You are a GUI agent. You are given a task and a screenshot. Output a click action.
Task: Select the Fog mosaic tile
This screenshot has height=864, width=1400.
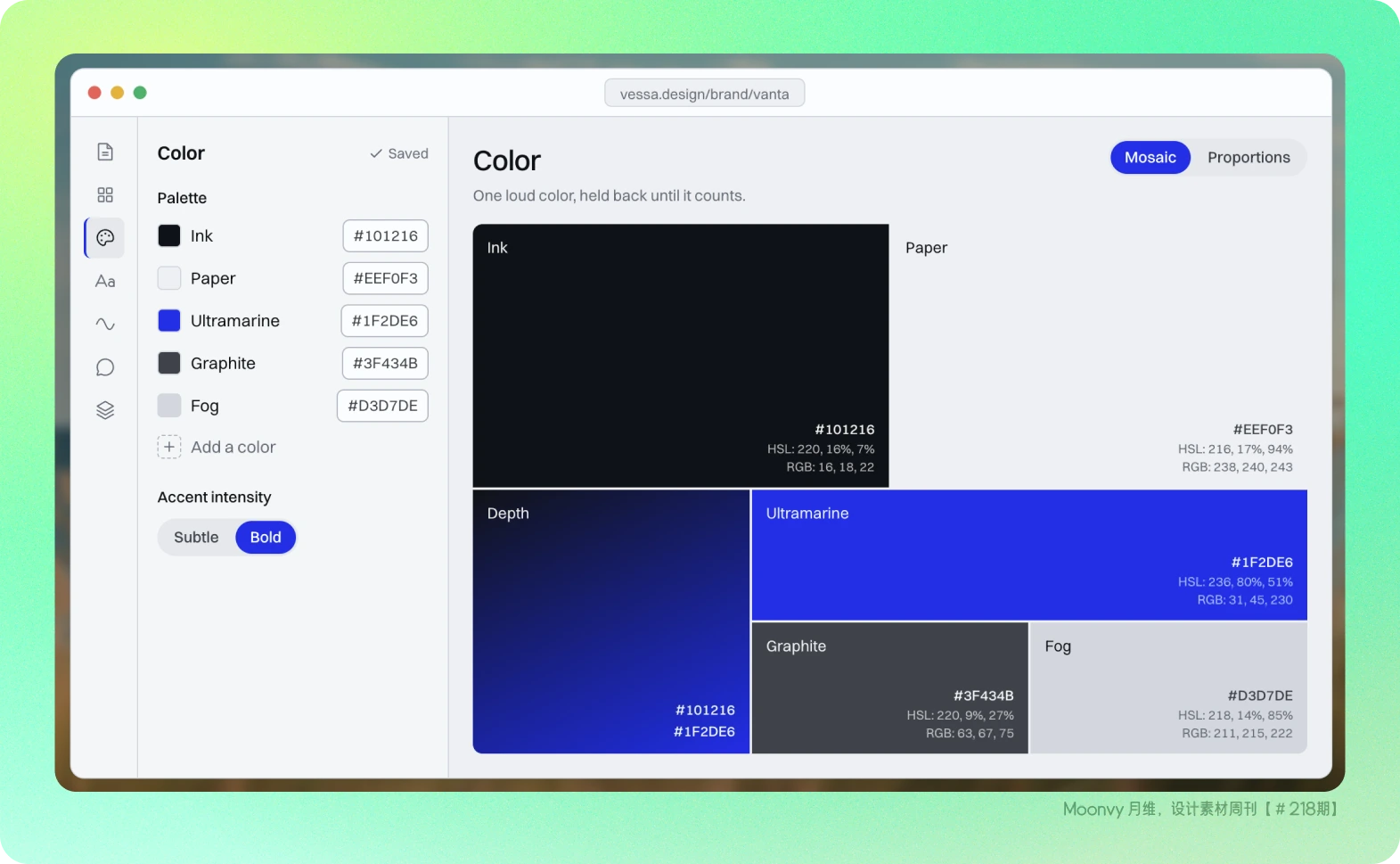coord(1168,687)
